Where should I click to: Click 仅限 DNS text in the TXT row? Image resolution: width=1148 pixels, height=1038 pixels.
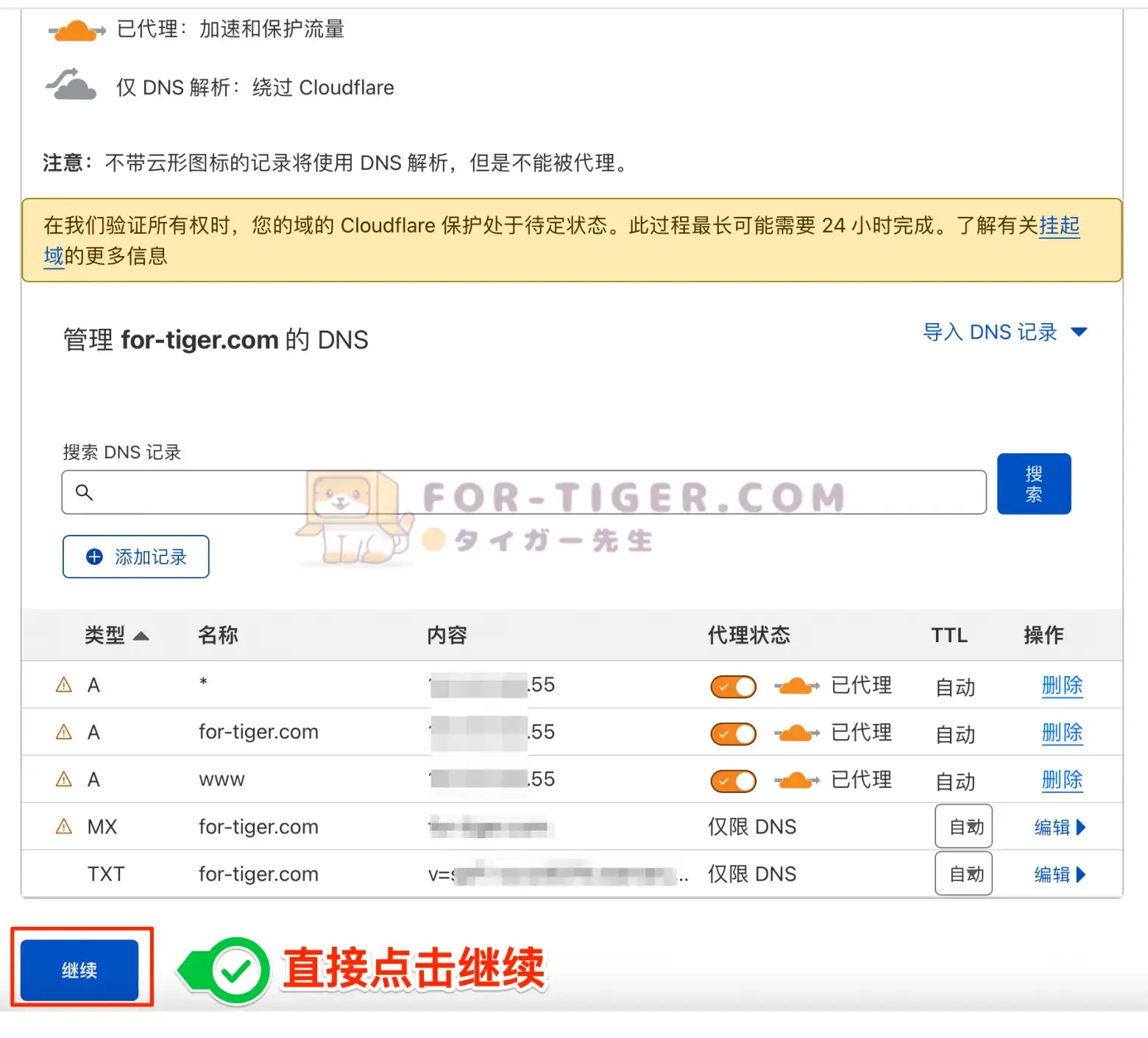pyautogui.click(x=752, y=874)
